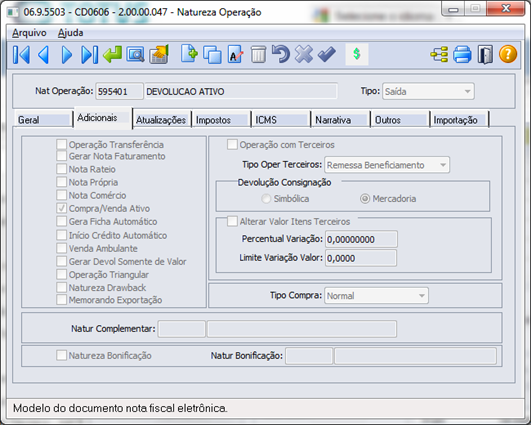Switch to the Outros tab

pos(400,120)
